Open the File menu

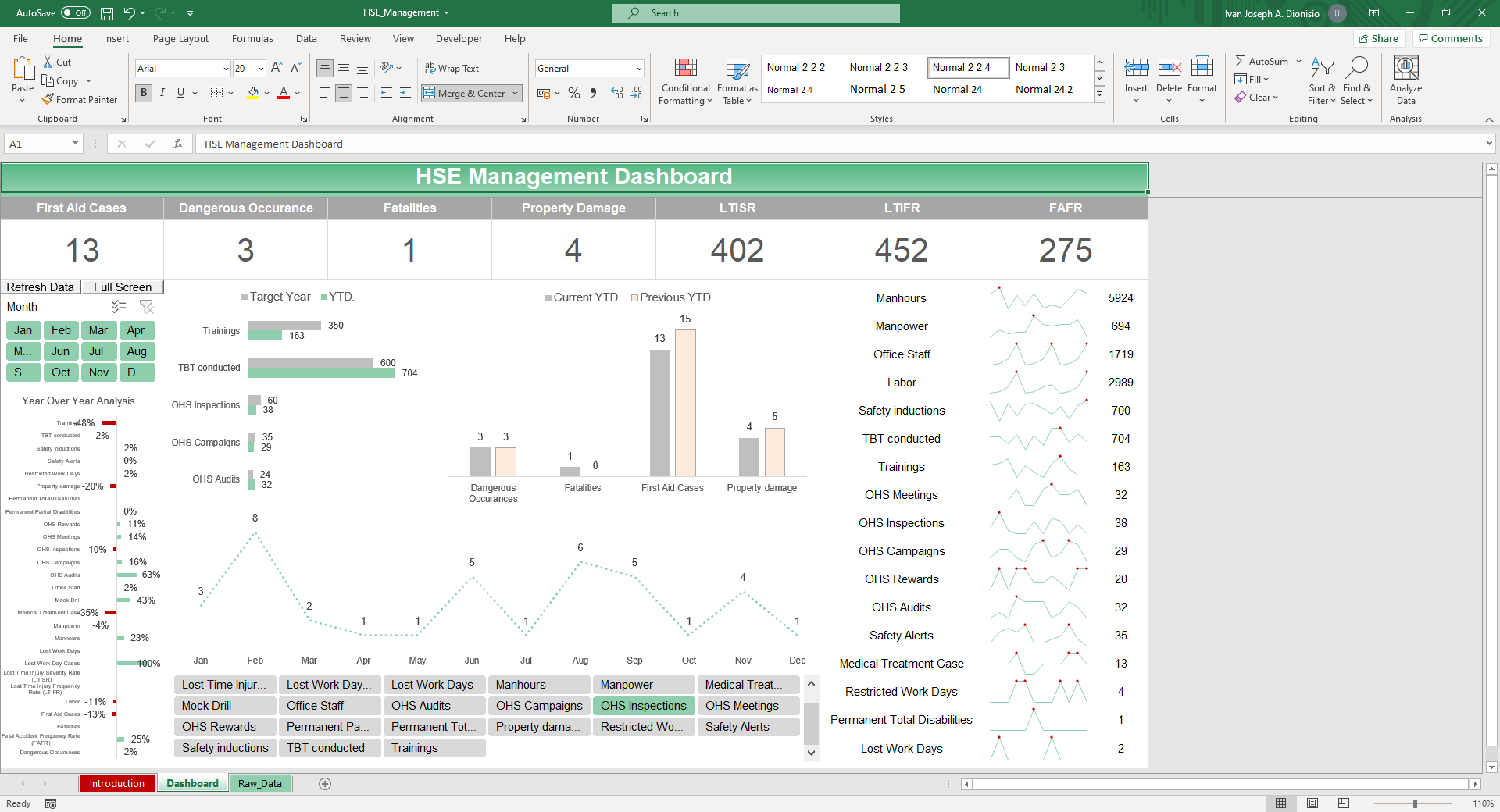click(21, 39)
